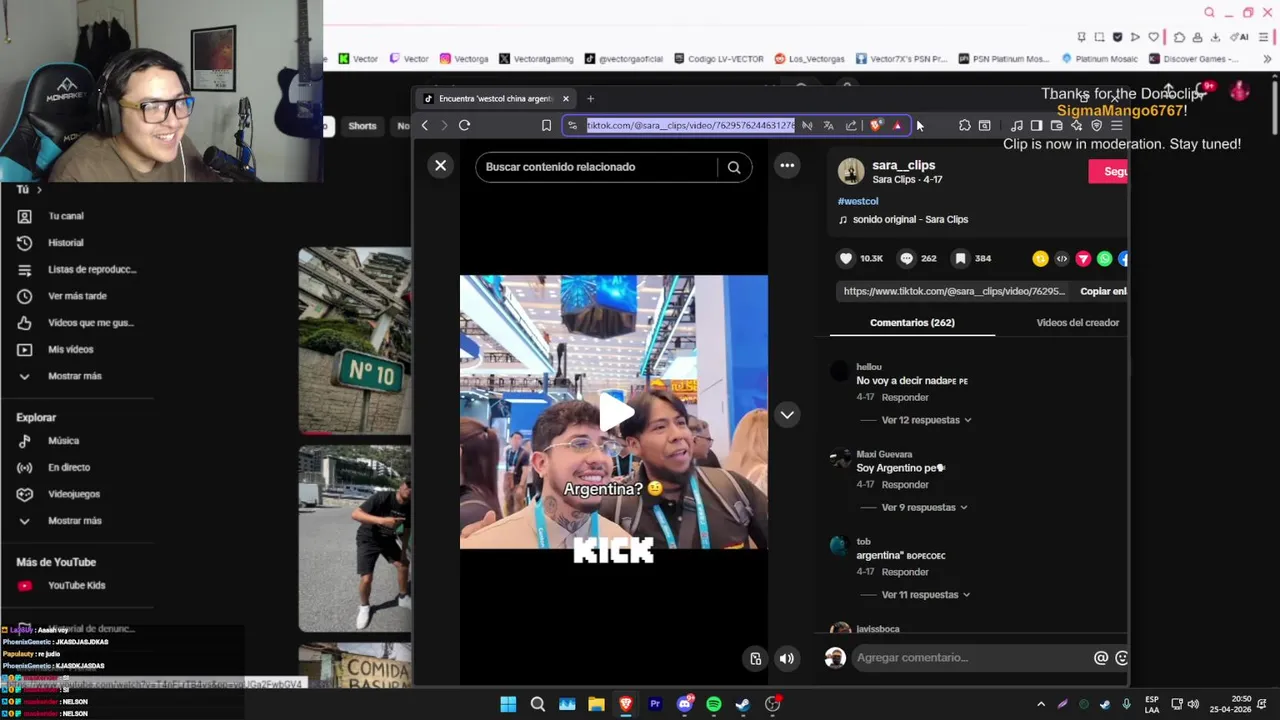The width and height of the screenshot is (1280, 720).
Task: Click search magnifier in Buscar contenido relacionado
Action: coord(734,167)
